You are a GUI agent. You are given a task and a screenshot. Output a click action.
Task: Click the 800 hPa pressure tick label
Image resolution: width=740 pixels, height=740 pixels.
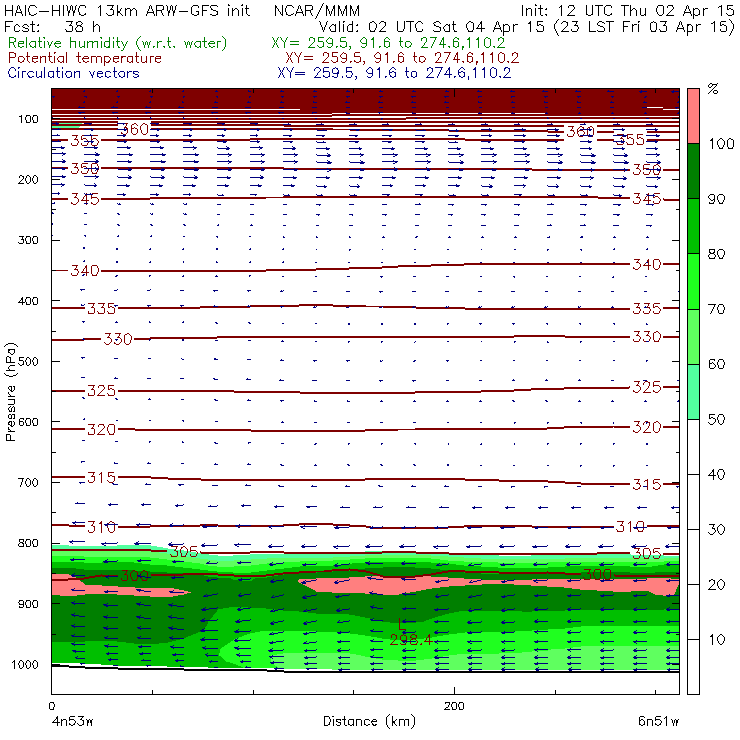pos(28,543)
